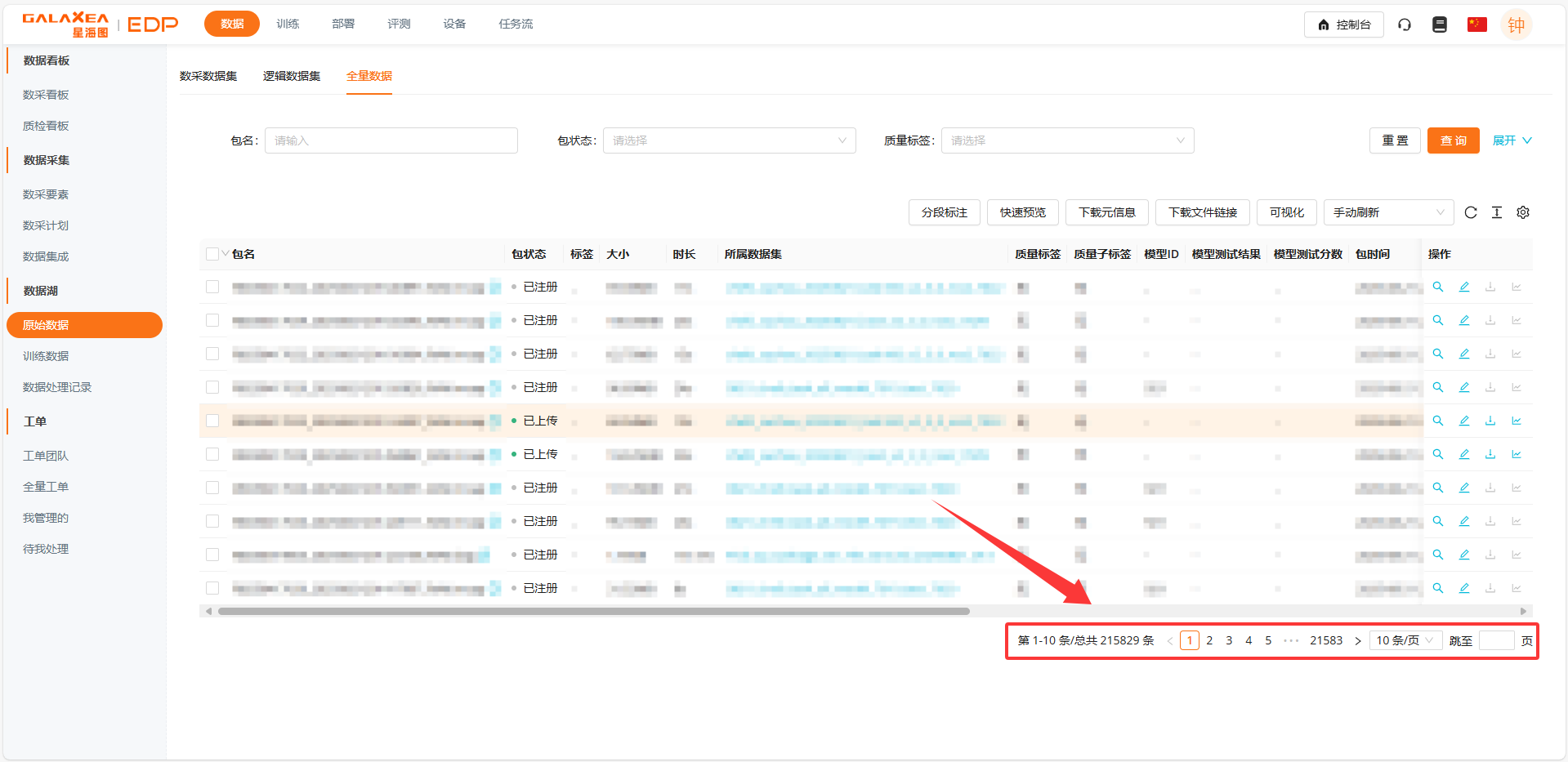Open the documentation book icon
Viewport: 1568px width, 762px height.
(x=1439, y=25)
